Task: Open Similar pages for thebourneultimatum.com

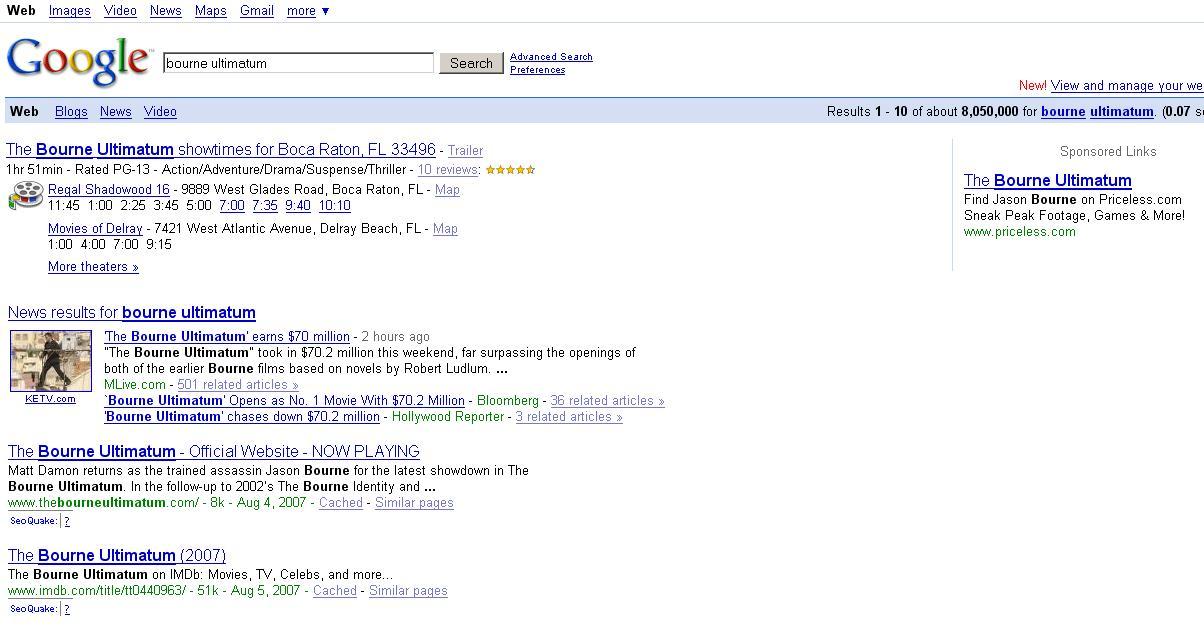Action: click(x=414, y=503)
